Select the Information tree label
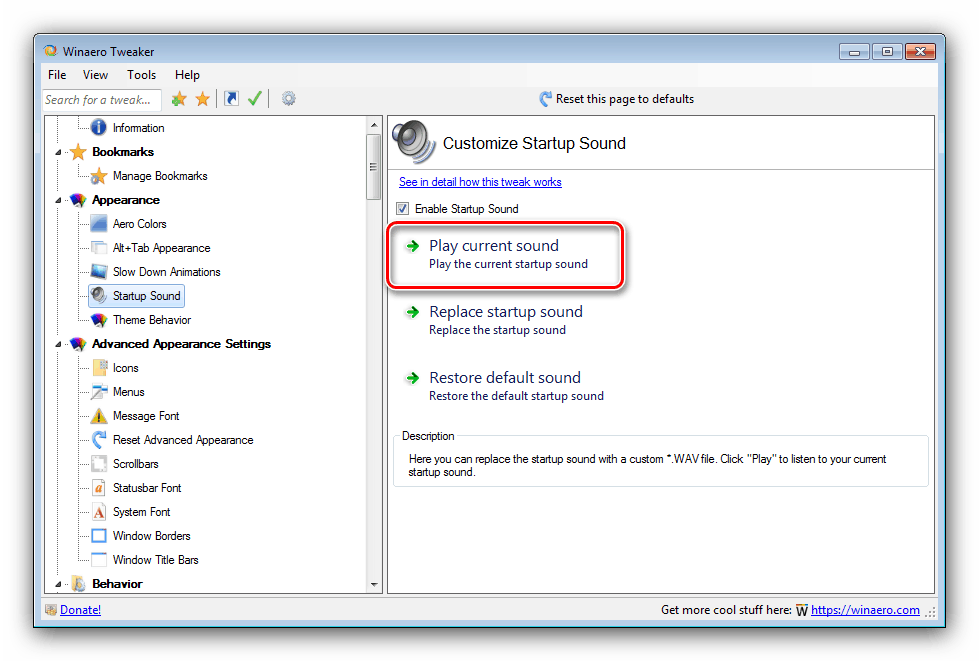This screenshot has width=979, height=661. pyautogui.click(x=138, y=128)
